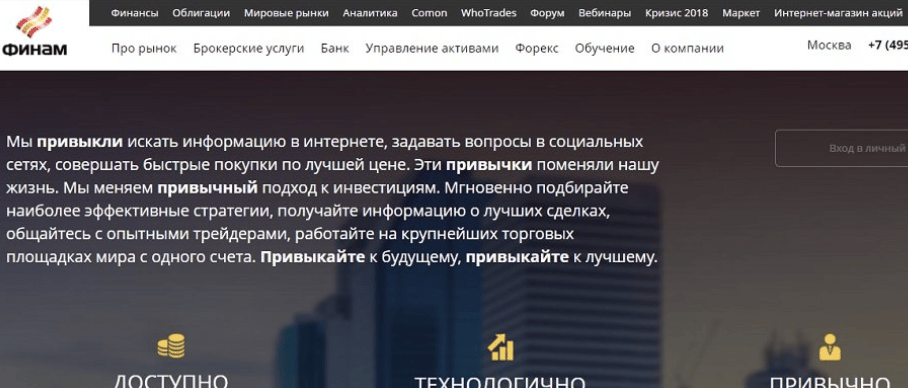Image resolution: width=908 pixels, height=388 pixels.
Task: Open the Вебинары page
Action: pyautogui.click(x=605, y=13)
